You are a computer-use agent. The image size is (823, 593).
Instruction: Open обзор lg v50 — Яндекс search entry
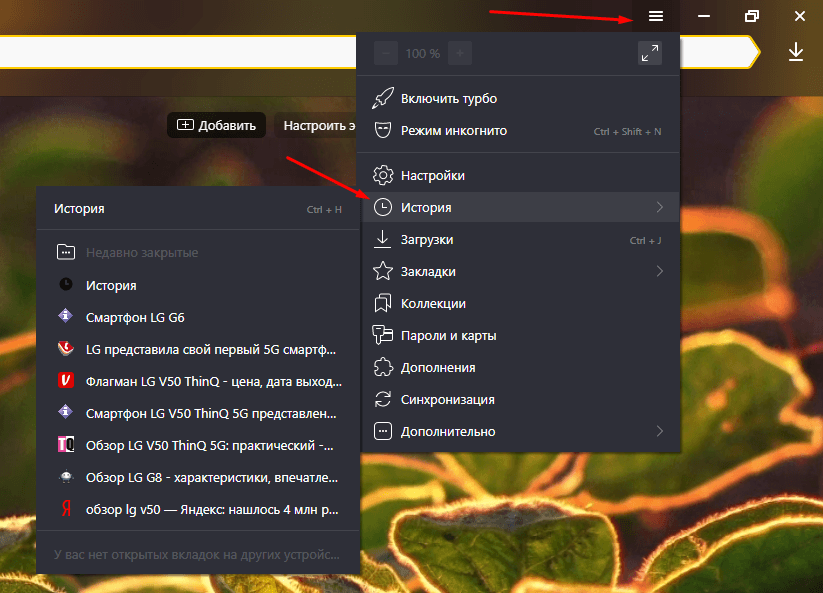(198, 509)
